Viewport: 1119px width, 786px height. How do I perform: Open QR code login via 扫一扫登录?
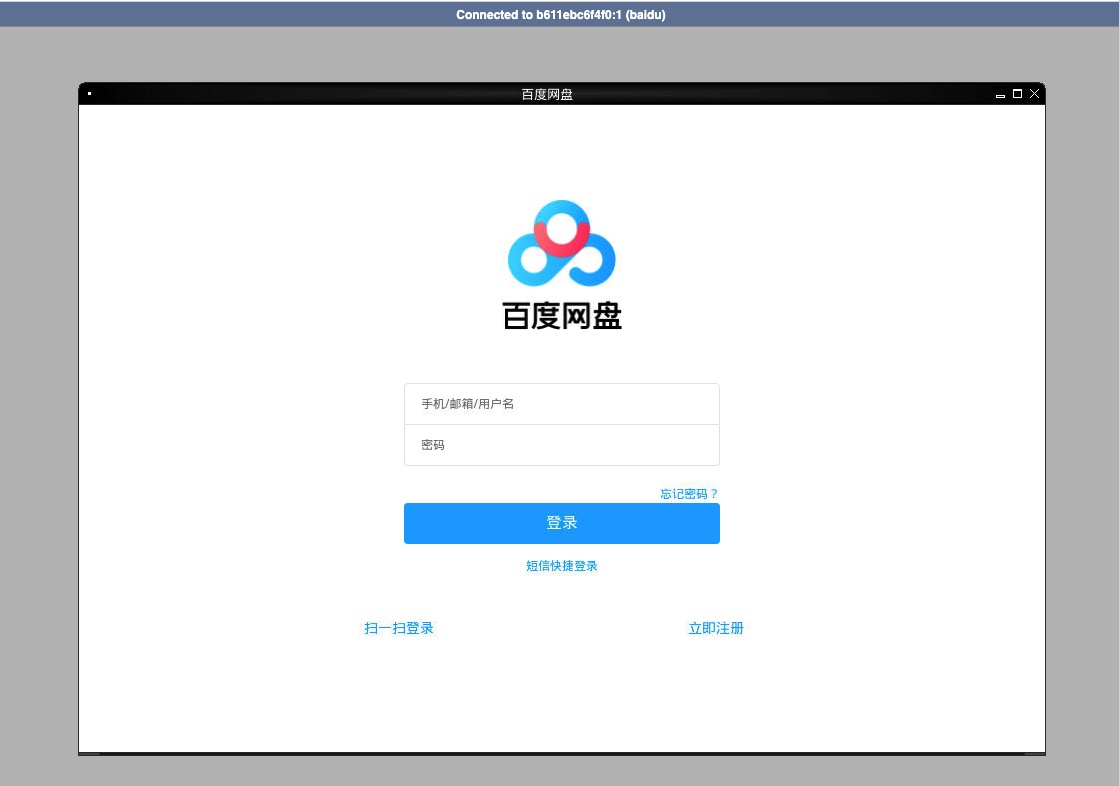point(397,628)
